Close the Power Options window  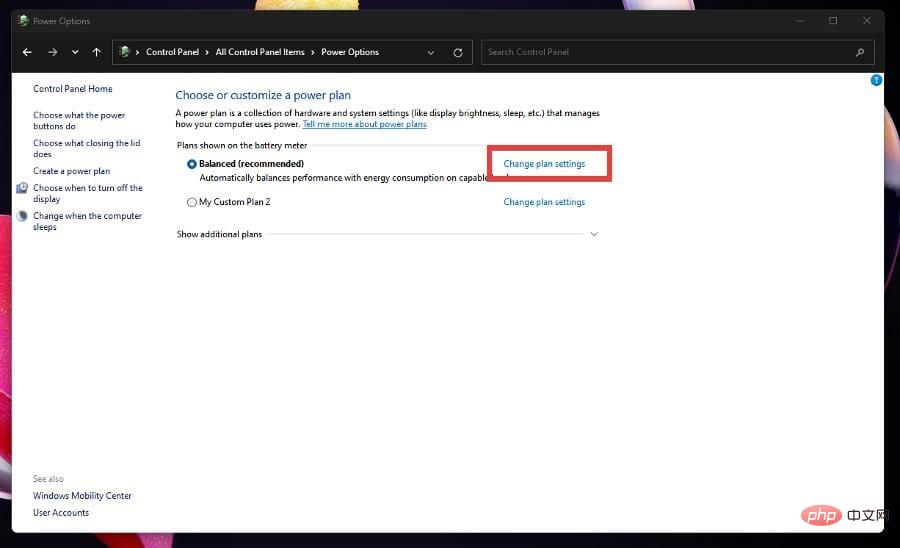click(x=867, y=21)
